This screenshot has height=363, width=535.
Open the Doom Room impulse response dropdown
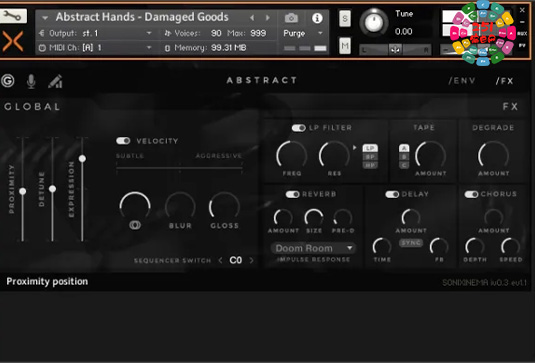pos(313,248)
